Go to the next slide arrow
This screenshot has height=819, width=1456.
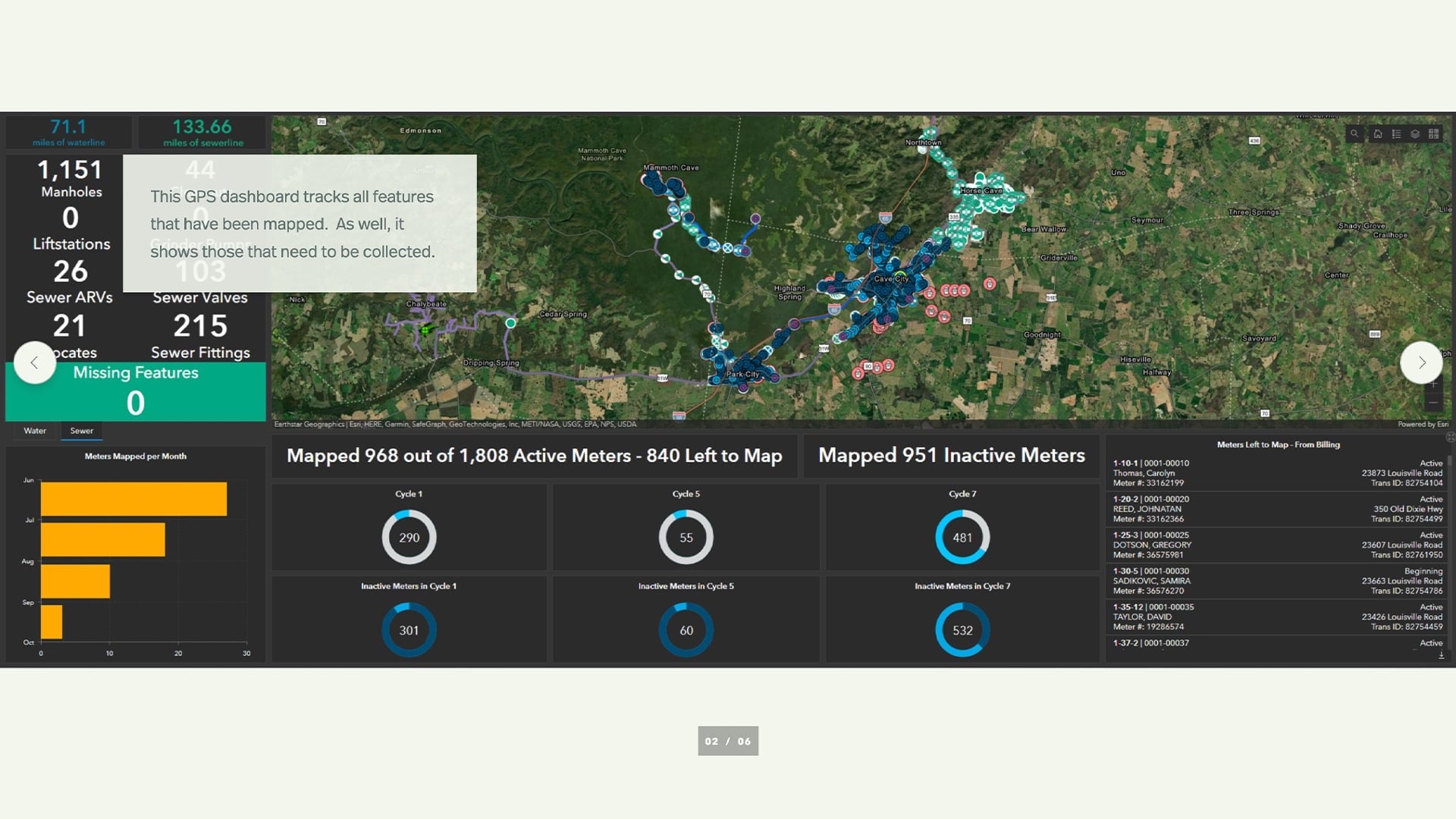[x=1422, y=362]
